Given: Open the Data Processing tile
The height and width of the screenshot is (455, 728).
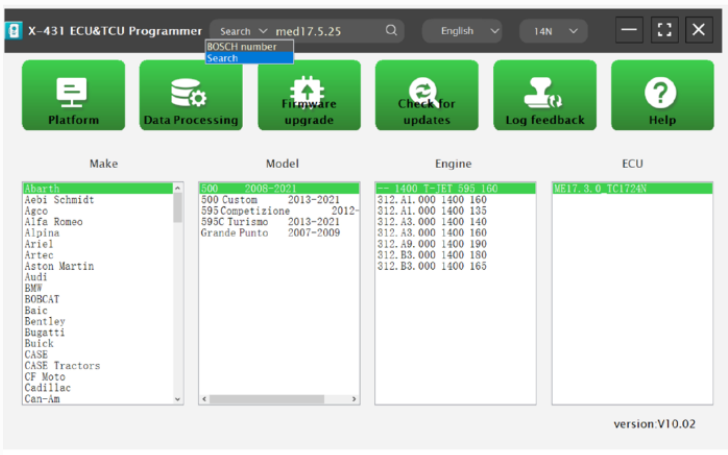Looking at the screenshot, I should [190, 95].
